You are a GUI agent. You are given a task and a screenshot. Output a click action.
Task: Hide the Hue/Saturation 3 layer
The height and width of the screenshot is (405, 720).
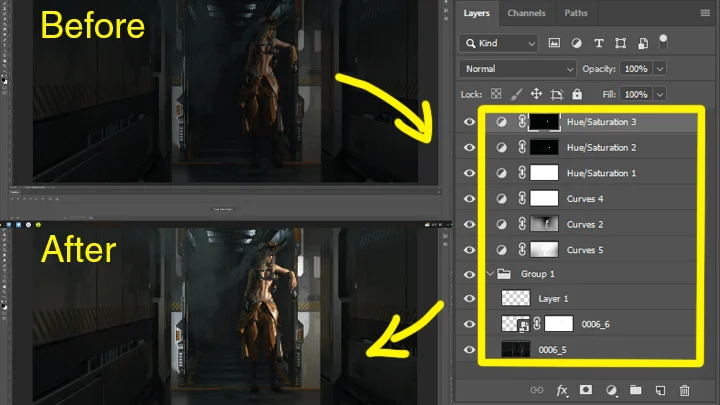pyautogui.click(x=469, y=122)
